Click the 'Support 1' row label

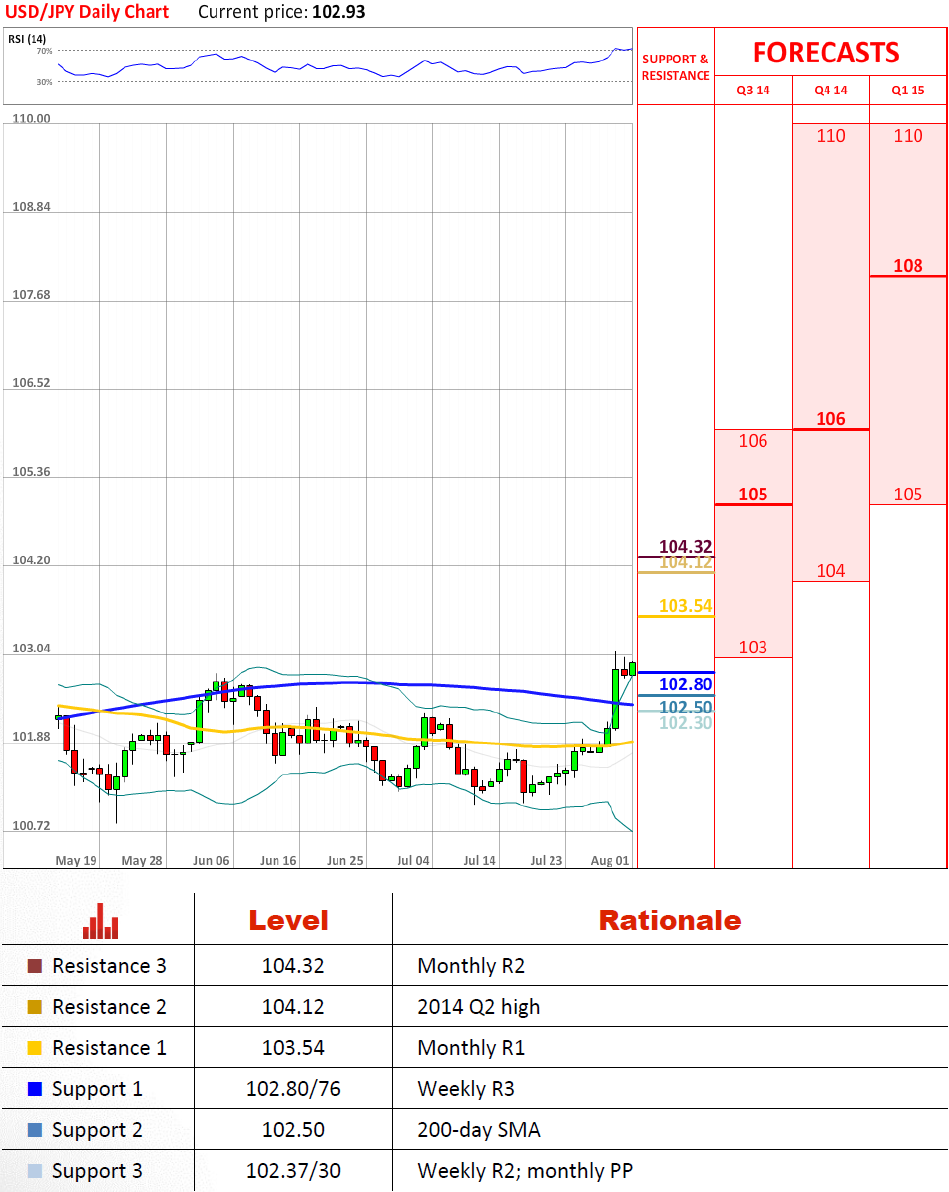97,1089
